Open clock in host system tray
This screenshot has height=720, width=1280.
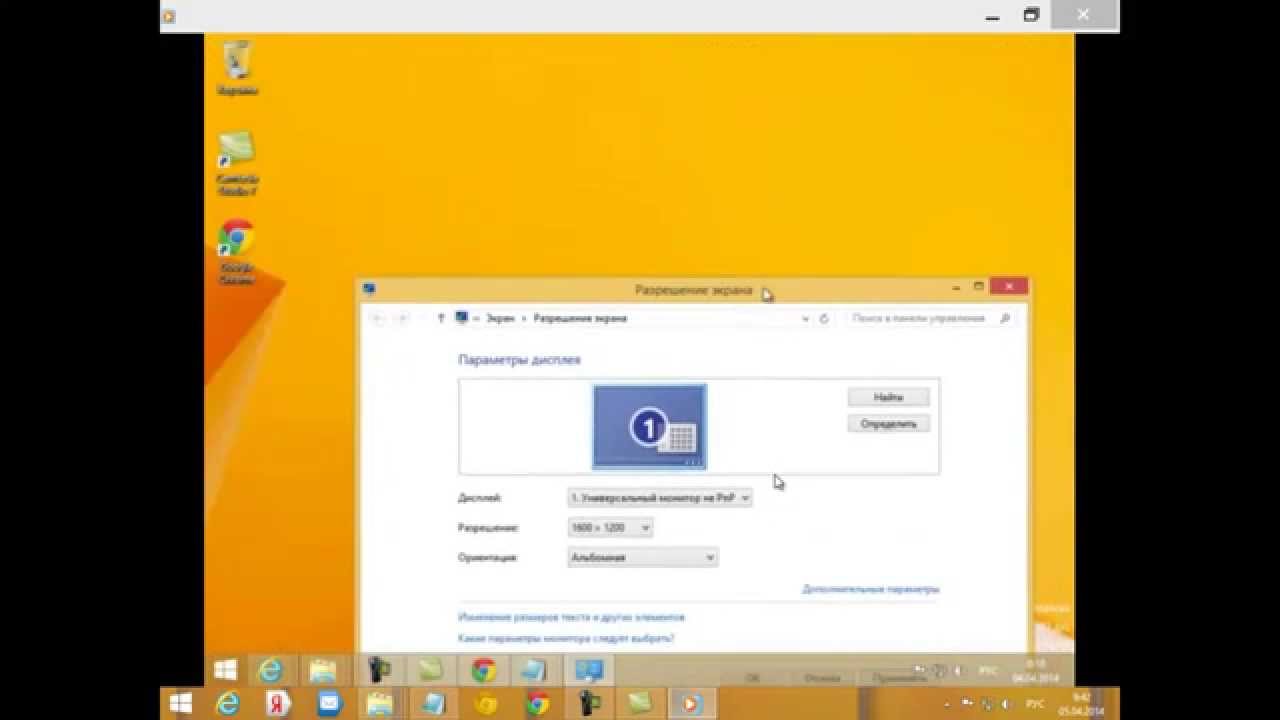[x=1082, y=704]
